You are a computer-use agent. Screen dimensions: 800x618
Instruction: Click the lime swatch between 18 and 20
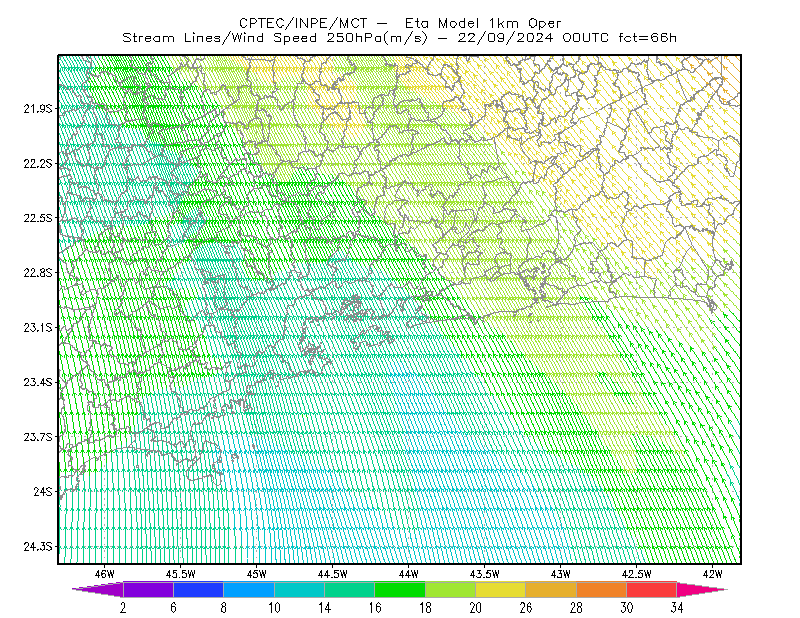450,589
